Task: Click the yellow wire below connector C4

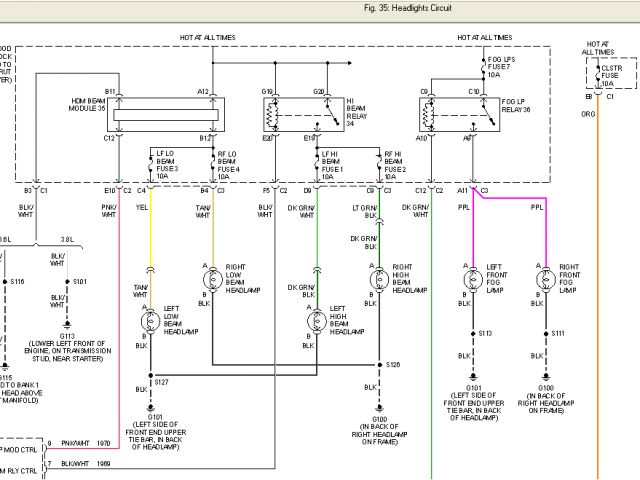Action: coord(150,230)
